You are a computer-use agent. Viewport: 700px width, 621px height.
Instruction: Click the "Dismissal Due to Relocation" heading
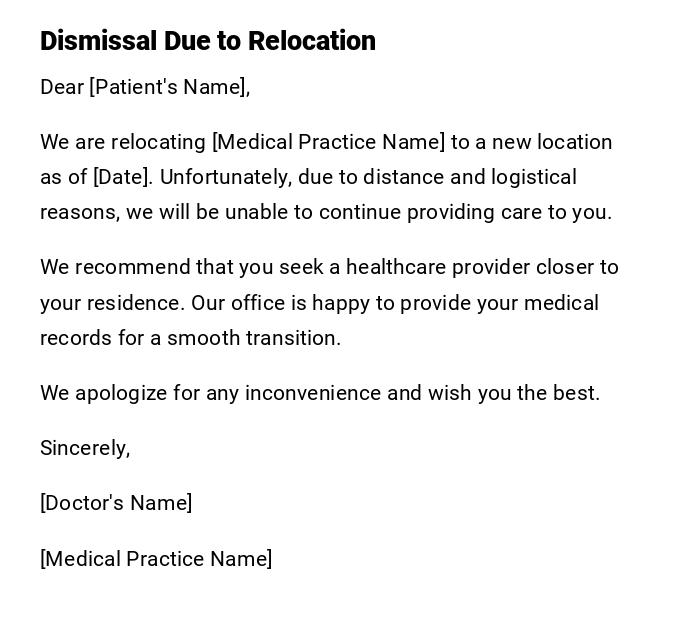208,41
